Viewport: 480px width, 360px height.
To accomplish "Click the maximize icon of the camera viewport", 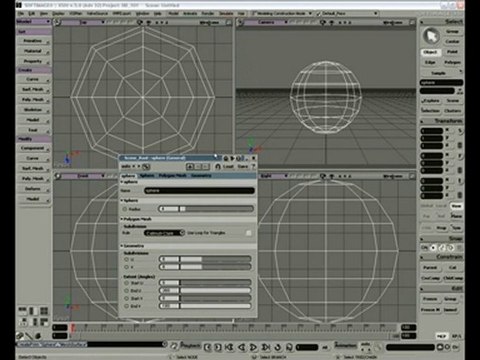I will pyautogui.click(x=412, y=22).
